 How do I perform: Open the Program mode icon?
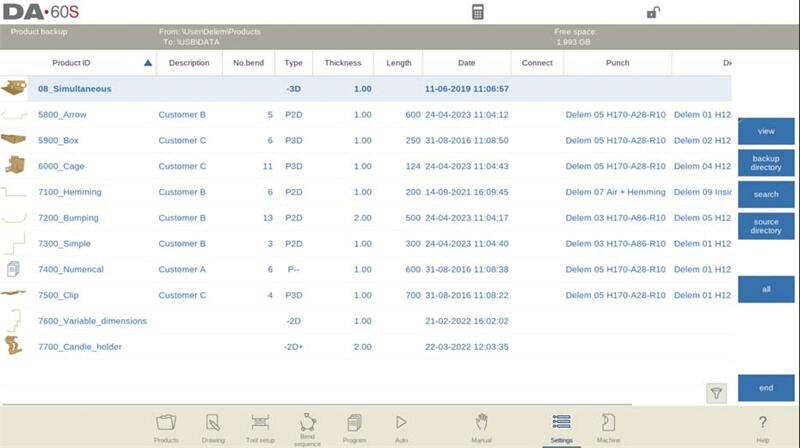tap(354, 427)
